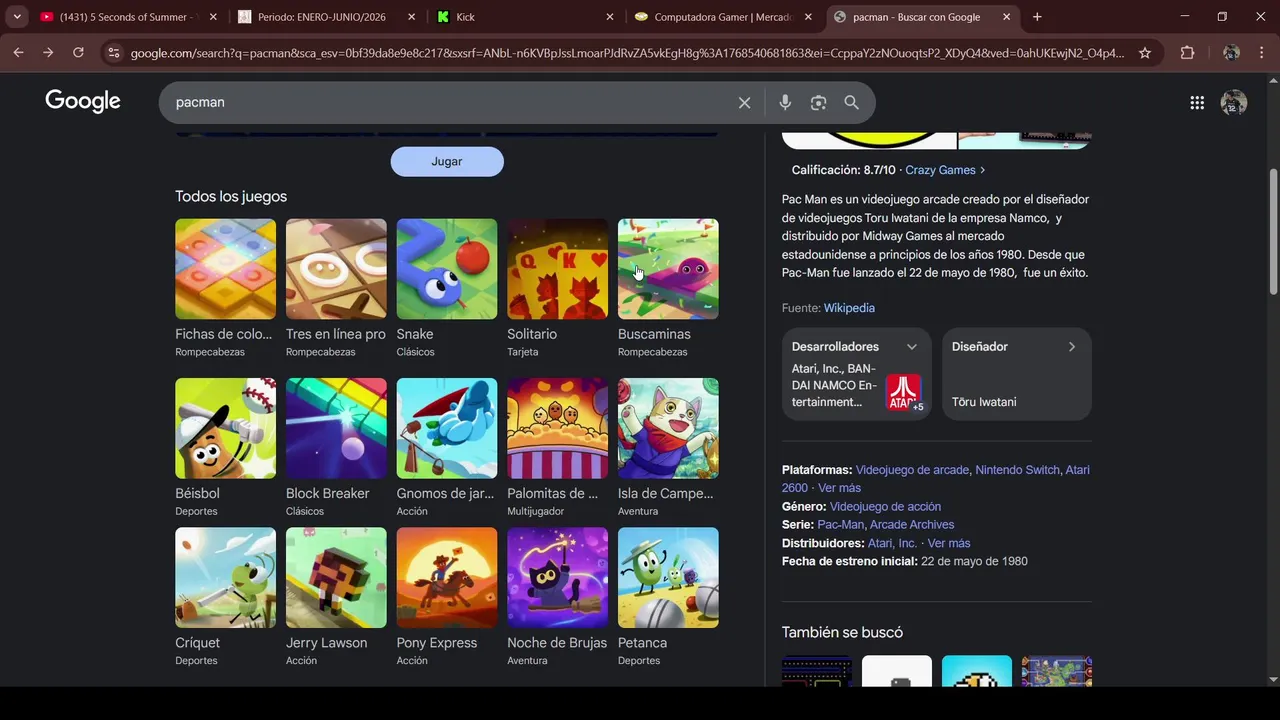Go back to the previous page
The width and height of the screenshot is (1280, 720).
(18, 53)
